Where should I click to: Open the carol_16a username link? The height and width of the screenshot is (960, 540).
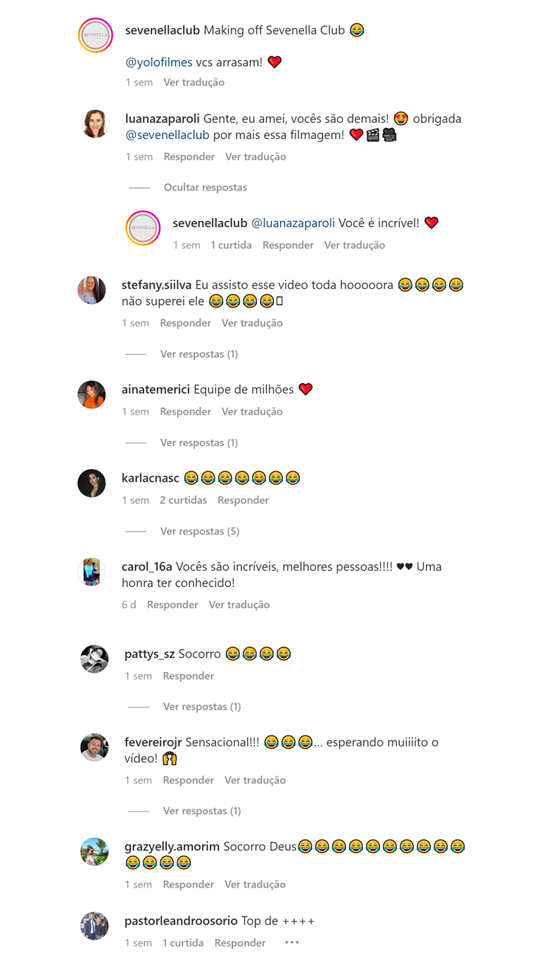(147, 567)
